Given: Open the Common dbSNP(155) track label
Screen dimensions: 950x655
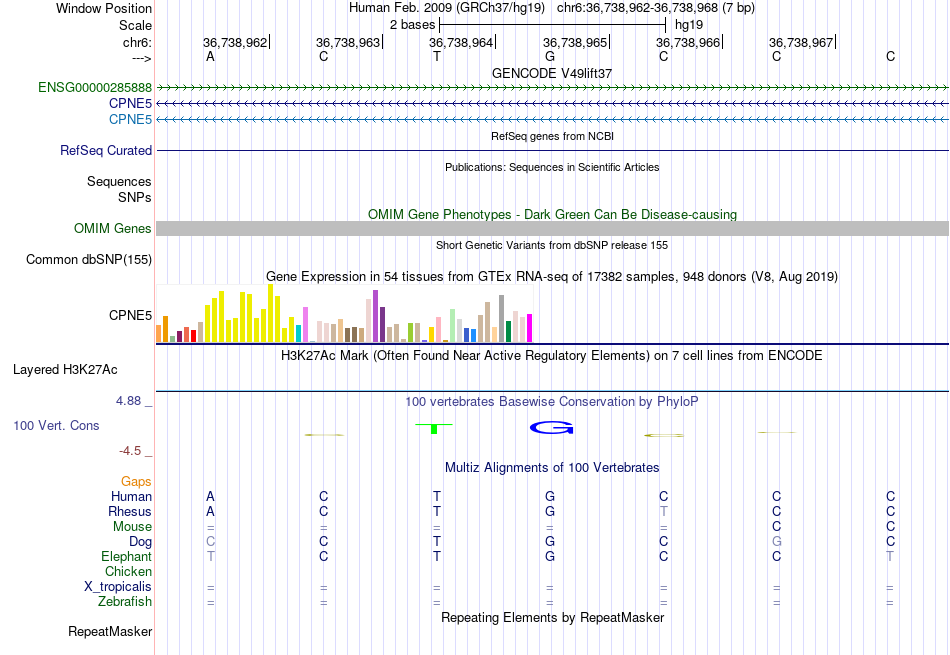Looking at the screenshot, I should click(89, 259).
